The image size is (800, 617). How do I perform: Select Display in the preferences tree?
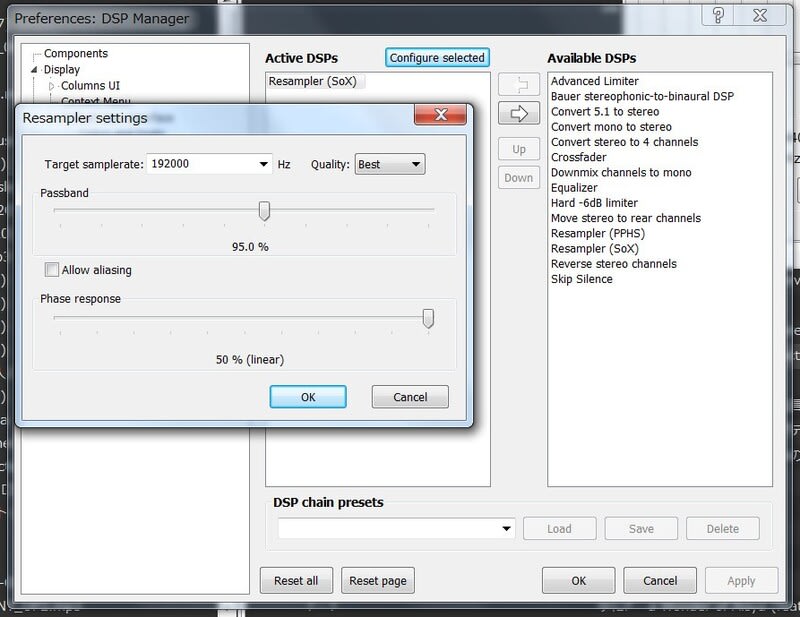pyautogui.click(x=62, y=69)
